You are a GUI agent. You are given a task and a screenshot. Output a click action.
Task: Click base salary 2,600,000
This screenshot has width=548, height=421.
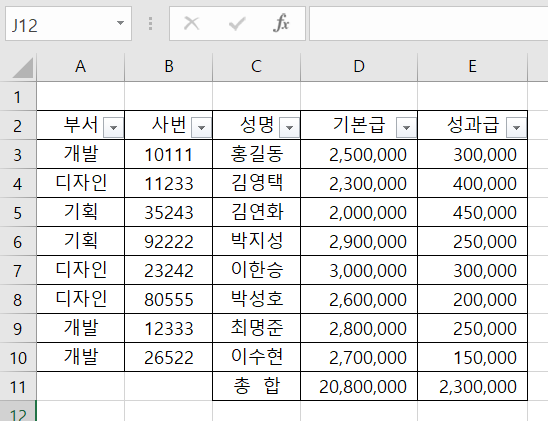pos(359,299)
